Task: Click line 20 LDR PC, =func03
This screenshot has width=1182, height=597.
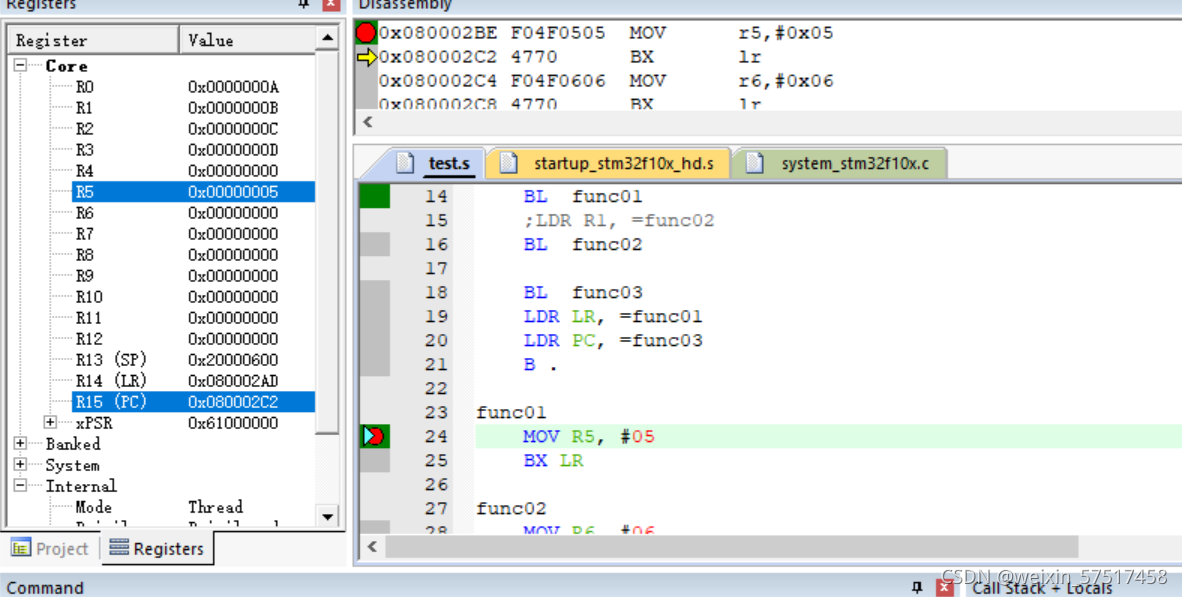Action: [x=613, y=341]
